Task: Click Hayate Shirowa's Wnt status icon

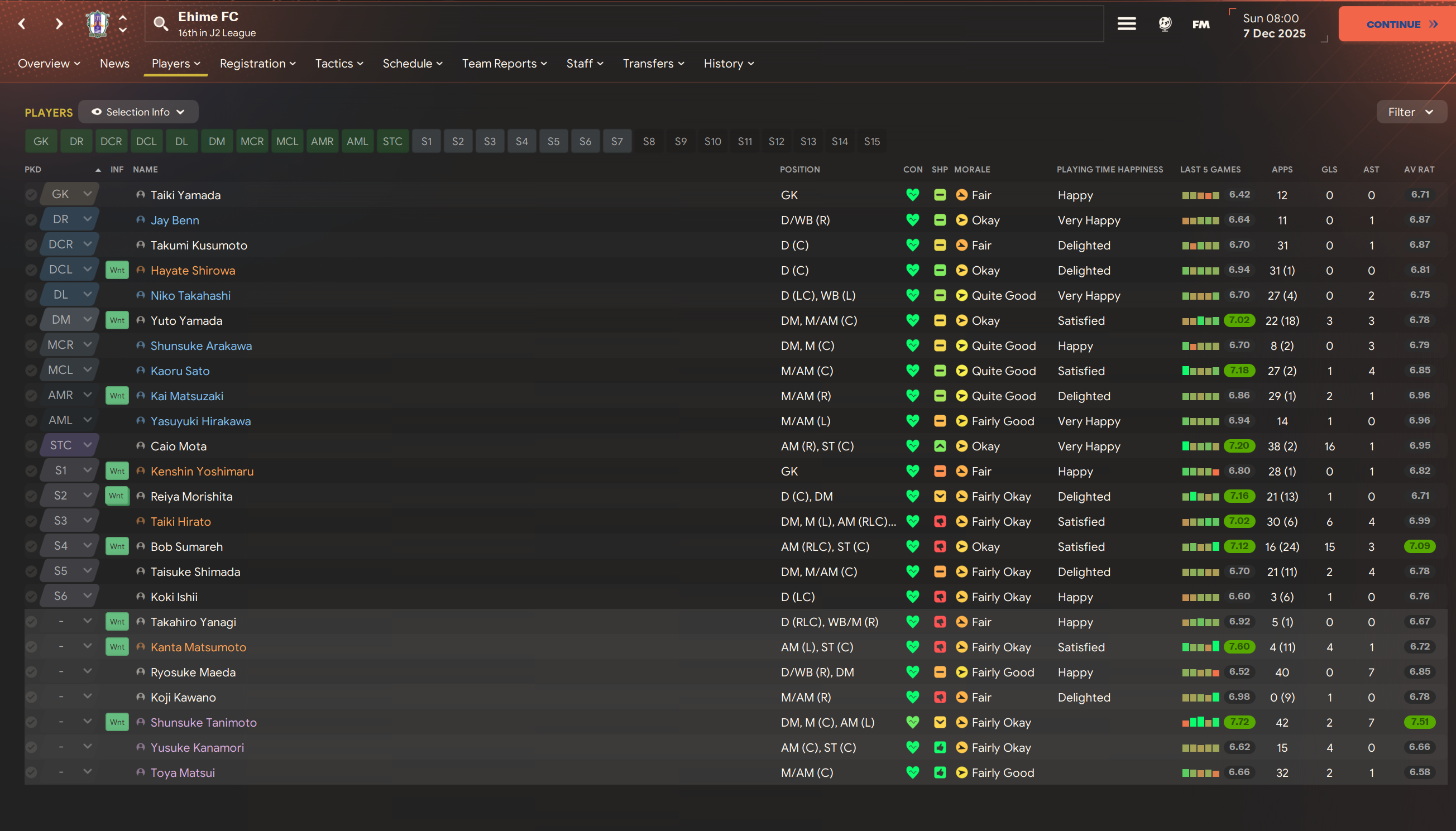Action: (x=117, y=270)
